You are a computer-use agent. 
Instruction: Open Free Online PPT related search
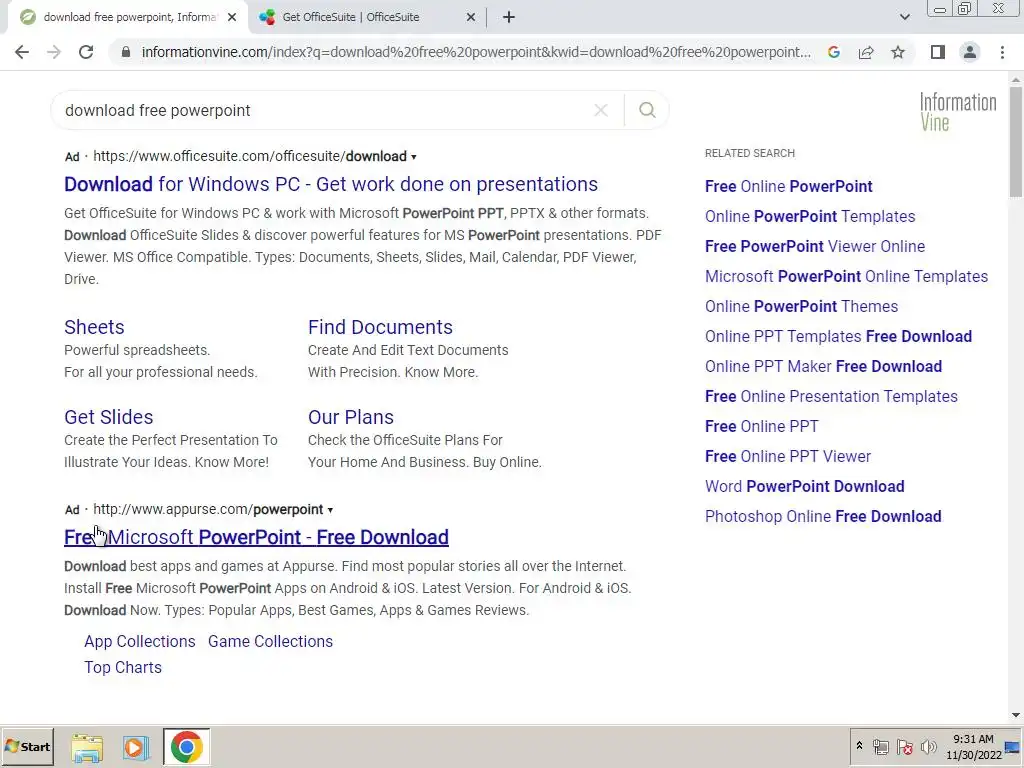point(761,426)
